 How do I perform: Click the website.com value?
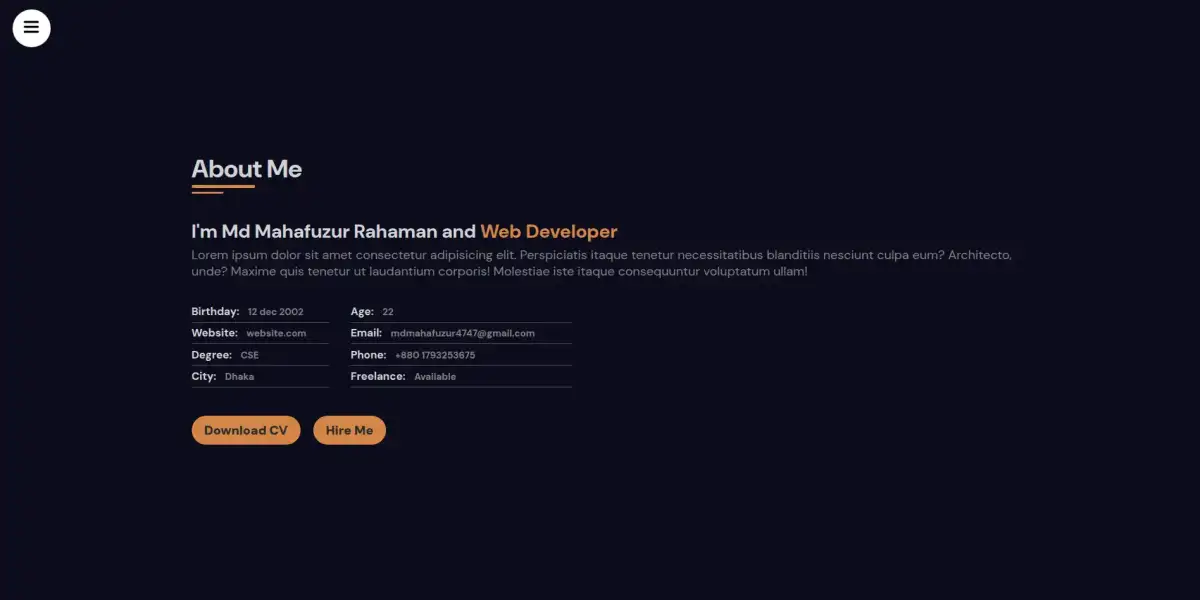pos(277,333)
